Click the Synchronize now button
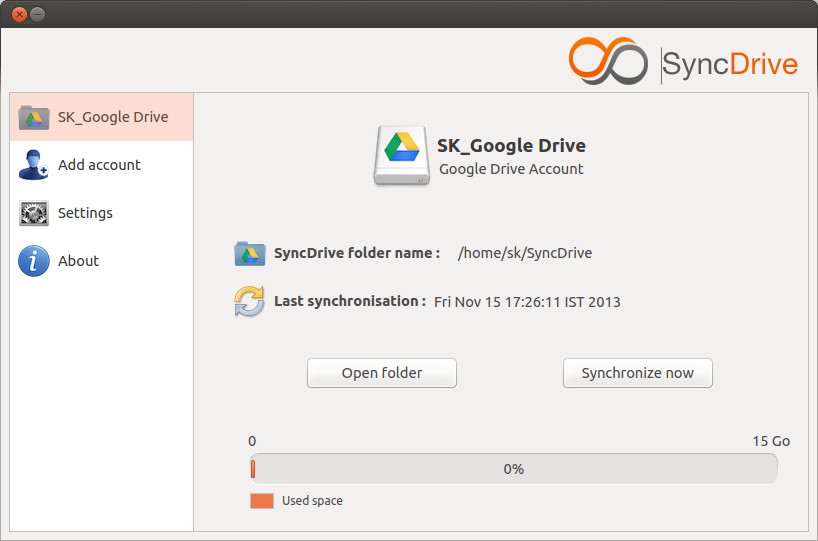 click(637, 373)
